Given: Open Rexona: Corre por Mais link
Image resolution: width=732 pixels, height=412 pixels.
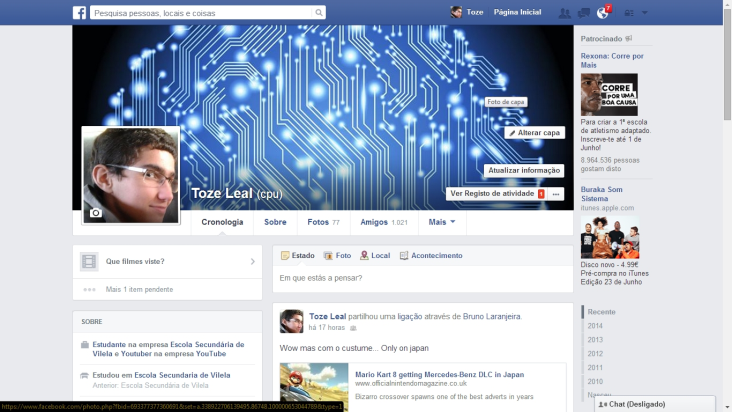Looking at the screenshot, I should (612, 61).
